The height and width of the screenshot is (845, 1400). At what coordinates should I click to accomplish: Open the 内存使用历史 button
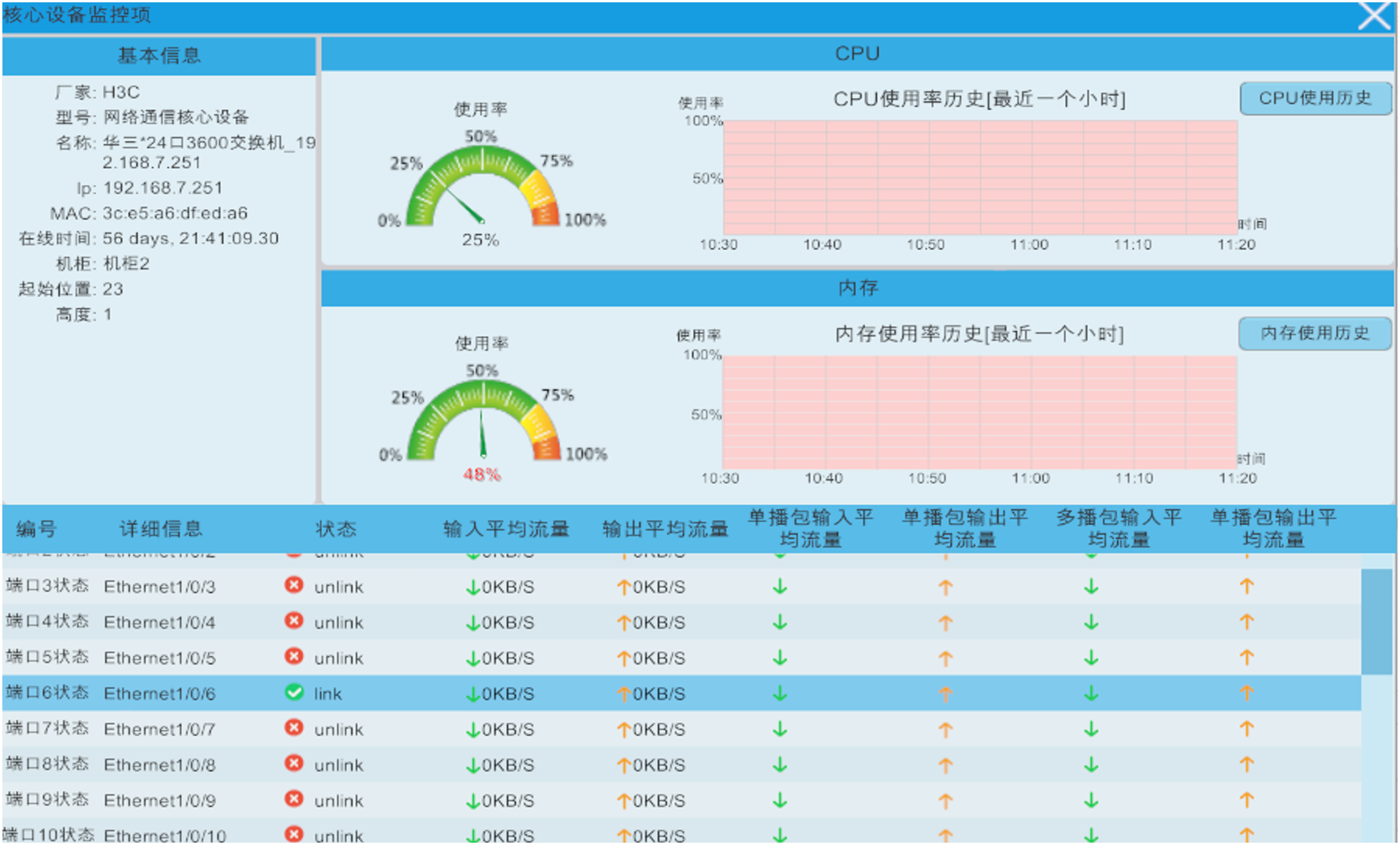coord(1315,333)
